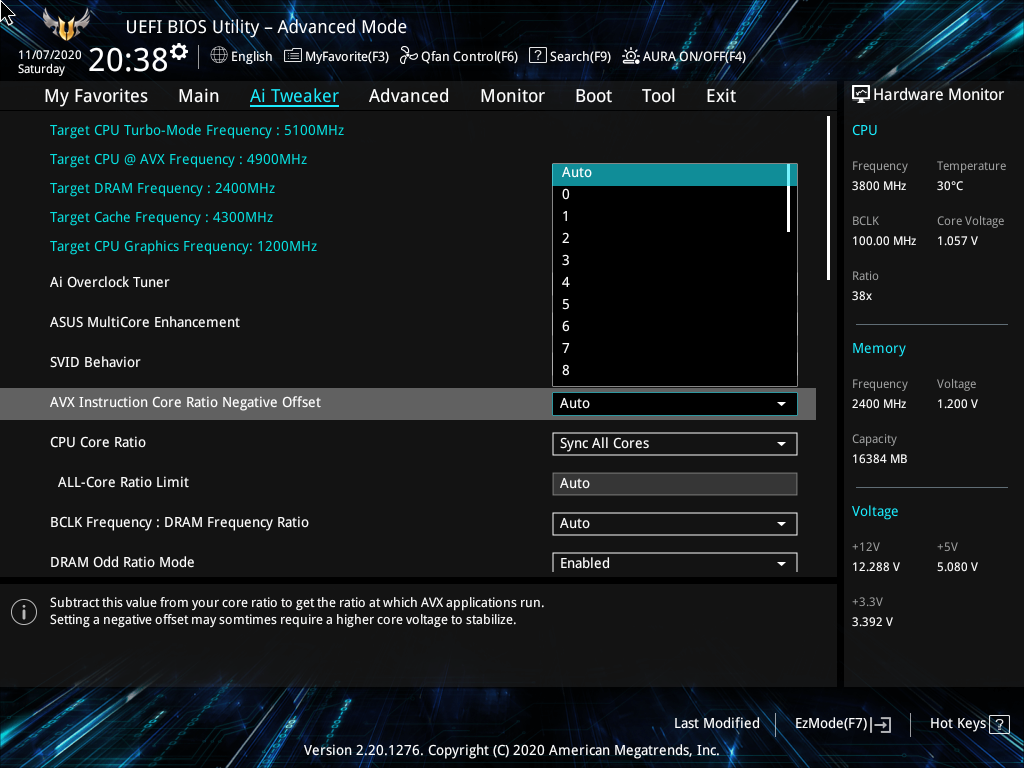Open the DRAM Odd Ratio Mode dropdown
1024x768 pixels.
tap(675, 563)
